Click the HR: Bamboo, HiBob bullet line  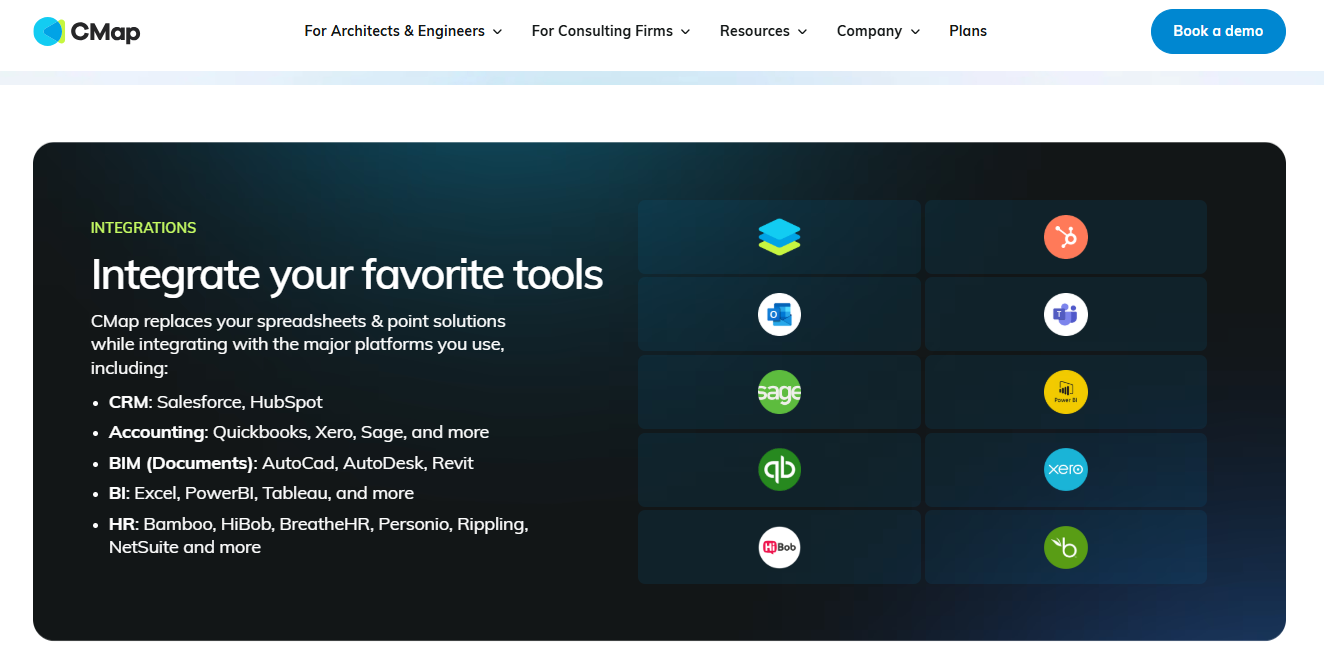(318, 535)
